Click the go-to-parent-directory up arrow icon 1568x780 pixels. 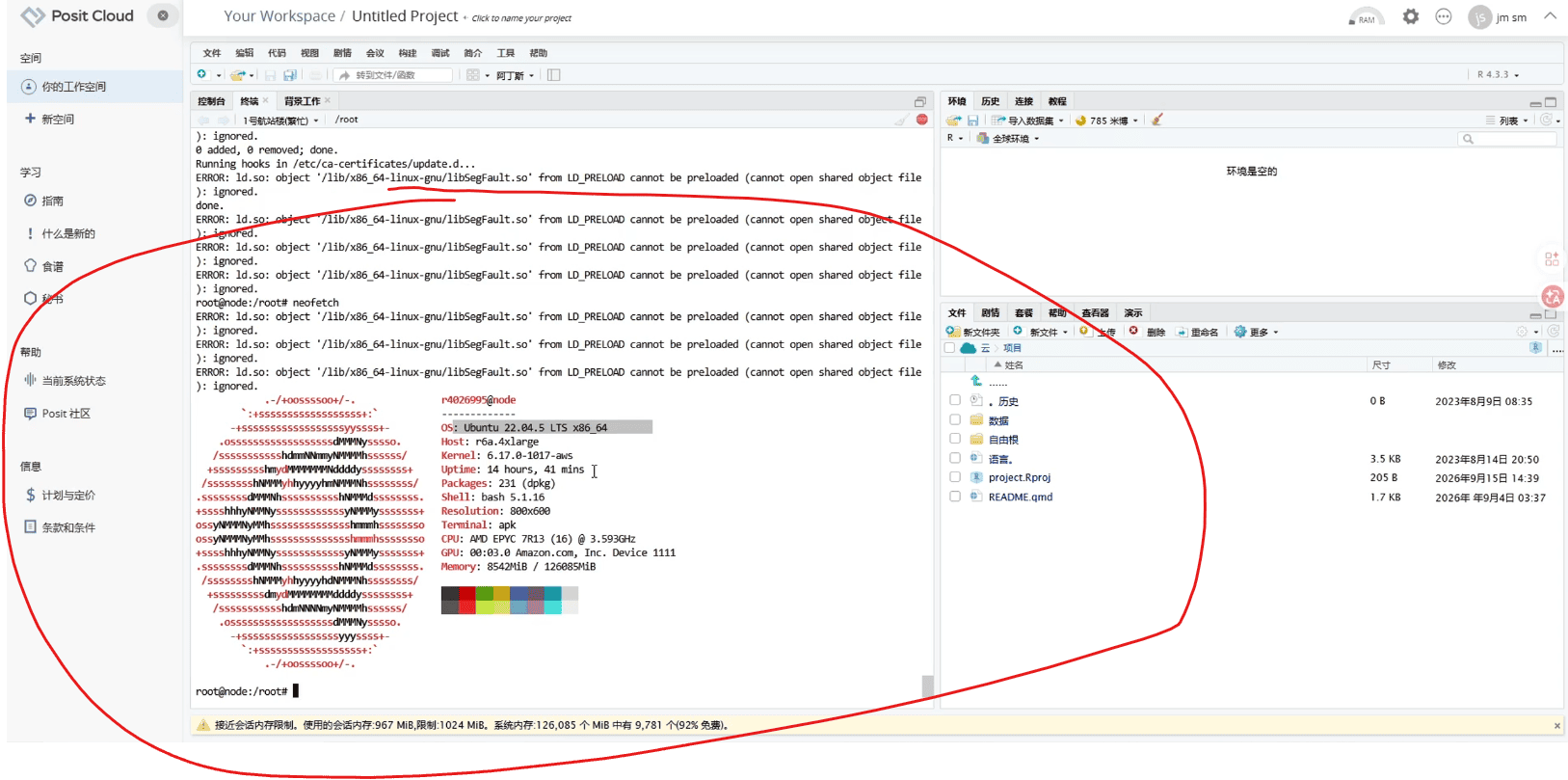976,381
